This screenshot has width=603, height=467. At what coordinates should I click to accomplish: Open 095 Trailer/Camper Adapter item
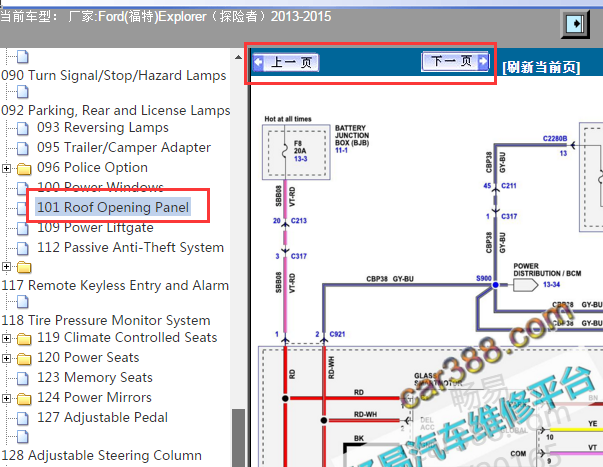click(124, 147)
